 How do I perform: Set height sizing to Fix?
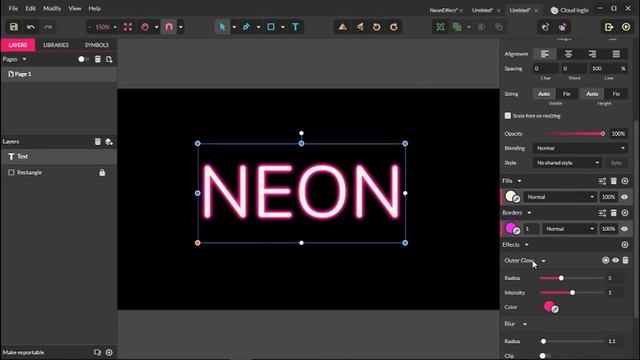(x=616, y=94)
